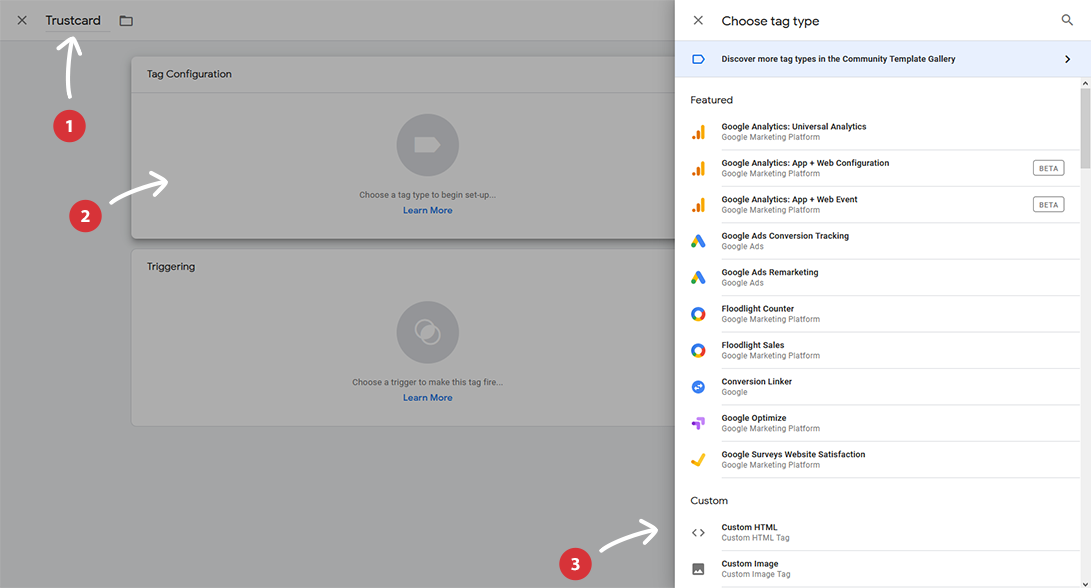This screenshot has width=1091, height=588.
Task: Select the Custom Image tag type
Action: pyautogui.click(x=877, y=569)
